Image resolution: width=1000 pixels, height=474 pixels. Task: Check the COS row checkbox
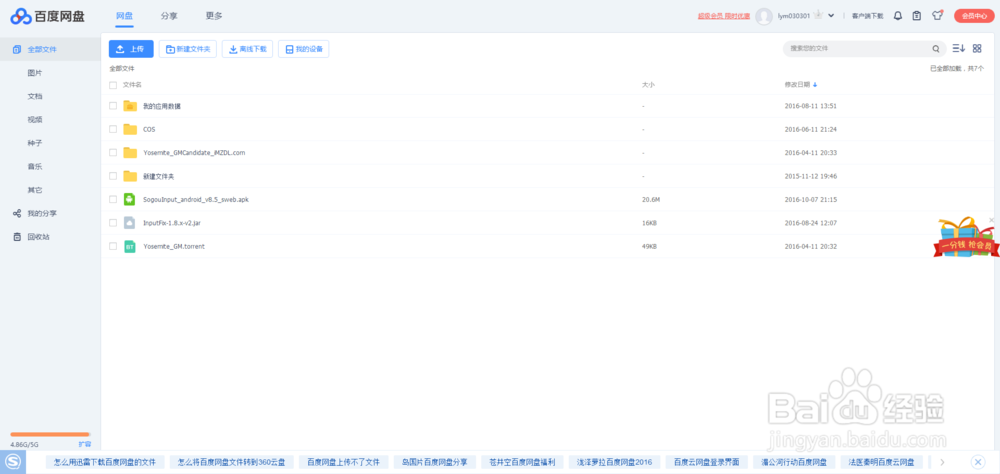click(113, 130)
